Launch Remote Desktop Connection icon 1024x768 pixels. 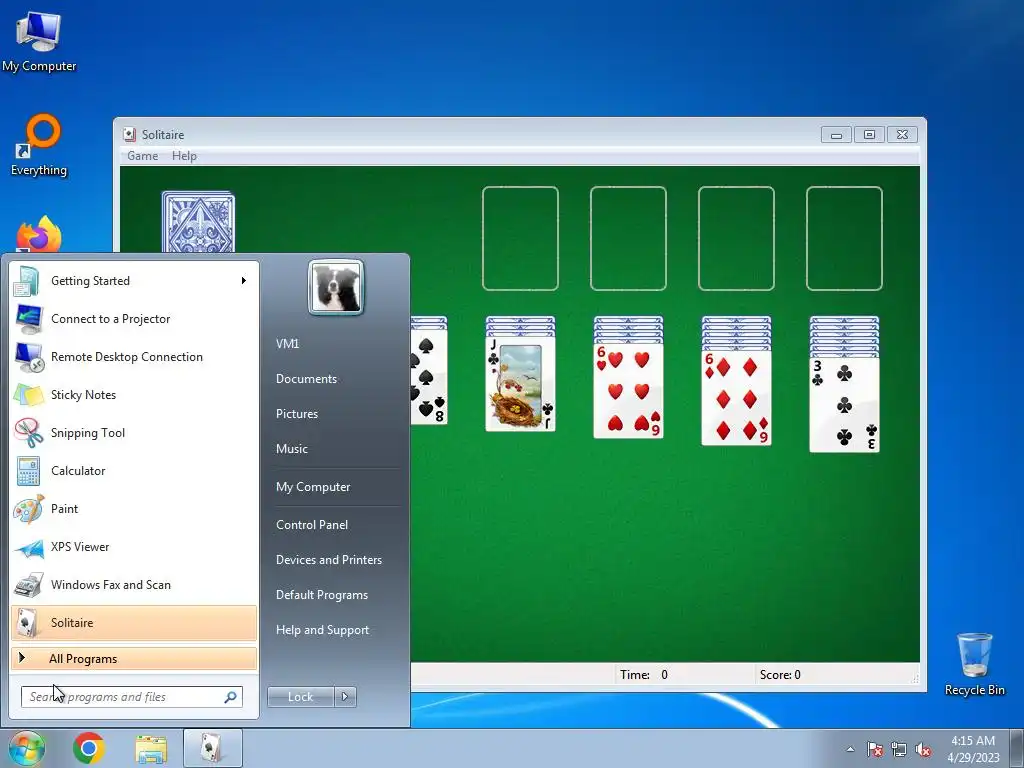coord(29,357)
